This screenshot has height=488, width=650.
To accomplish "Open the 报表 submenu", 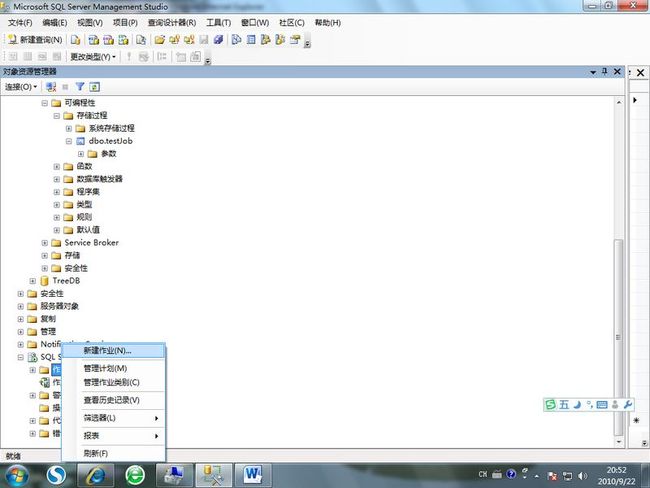I will click(x=113, y=436).
